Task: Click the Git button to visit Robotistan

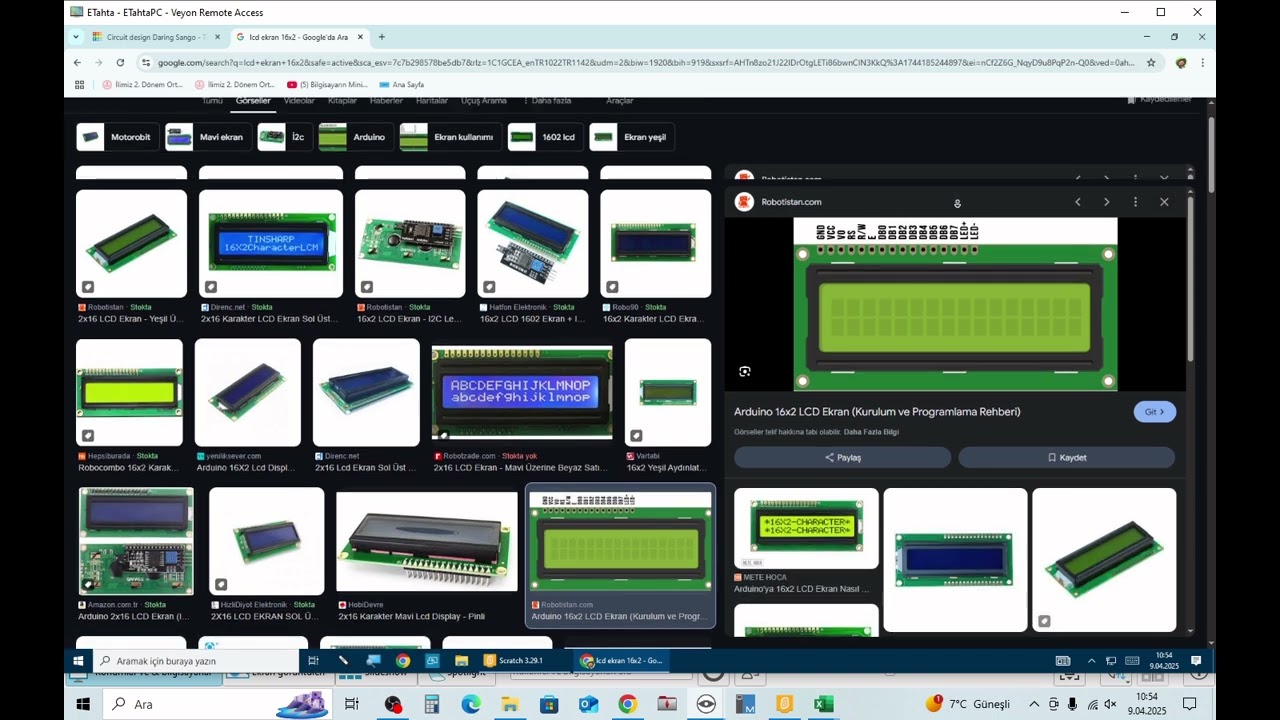Action: click(x=1155, y=412)
